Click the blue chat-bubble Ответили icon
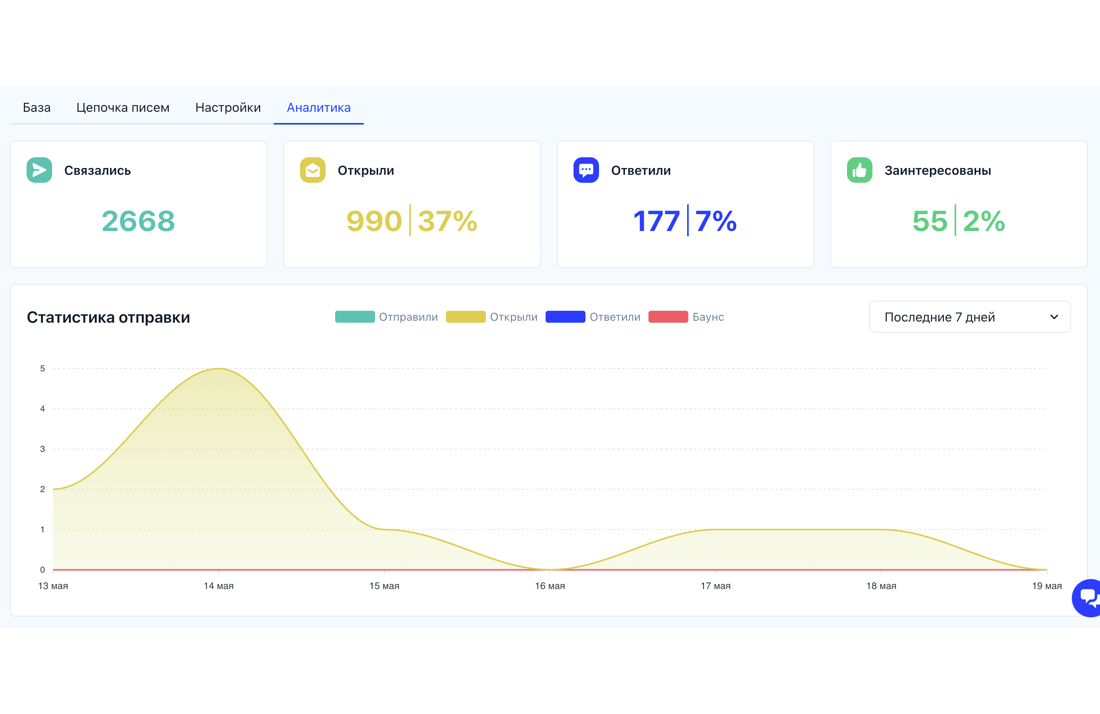 (x=586, y=170)
